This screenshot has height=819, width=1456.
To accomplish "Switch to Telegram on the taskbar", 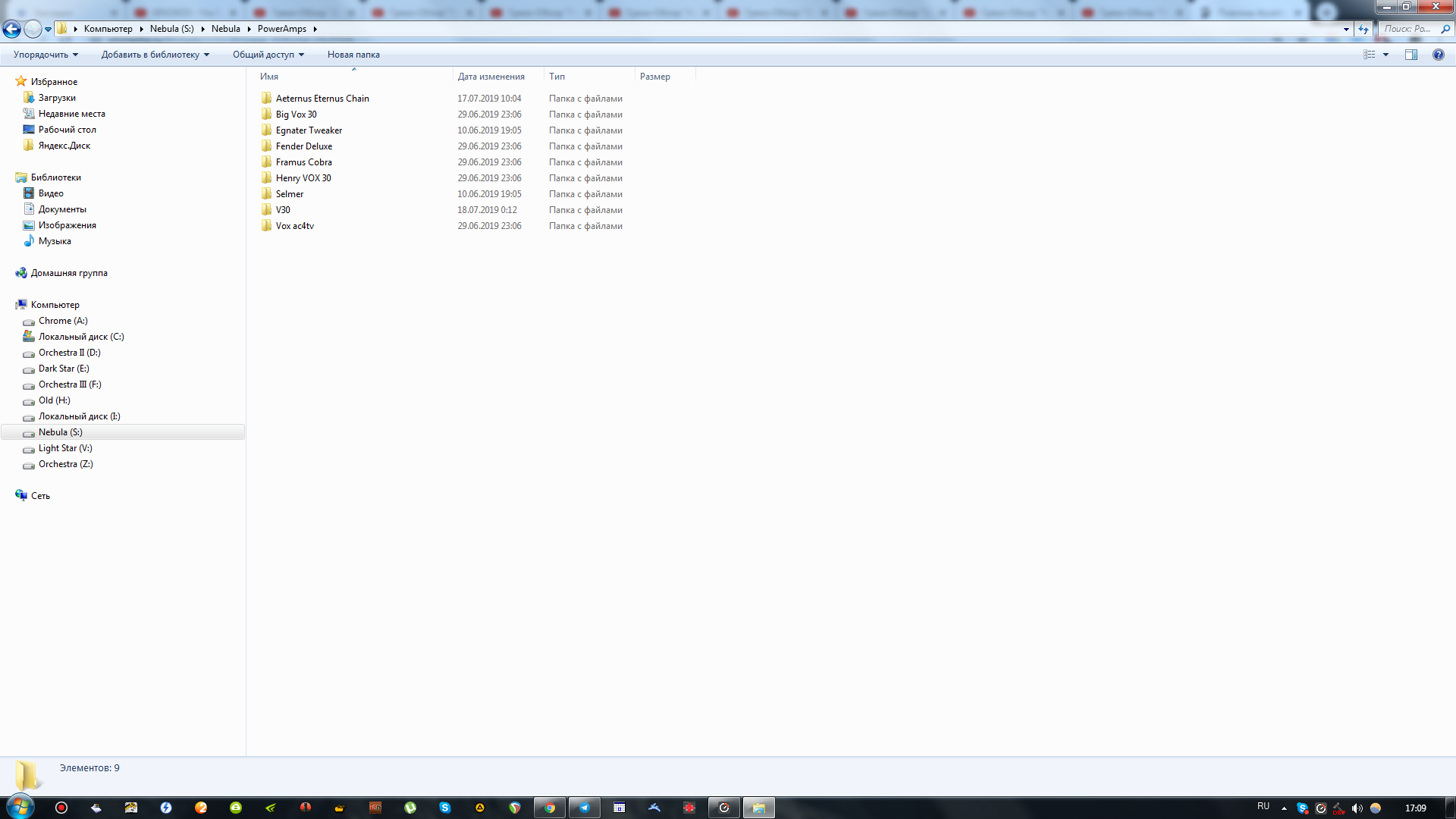I will pos(585,808).
